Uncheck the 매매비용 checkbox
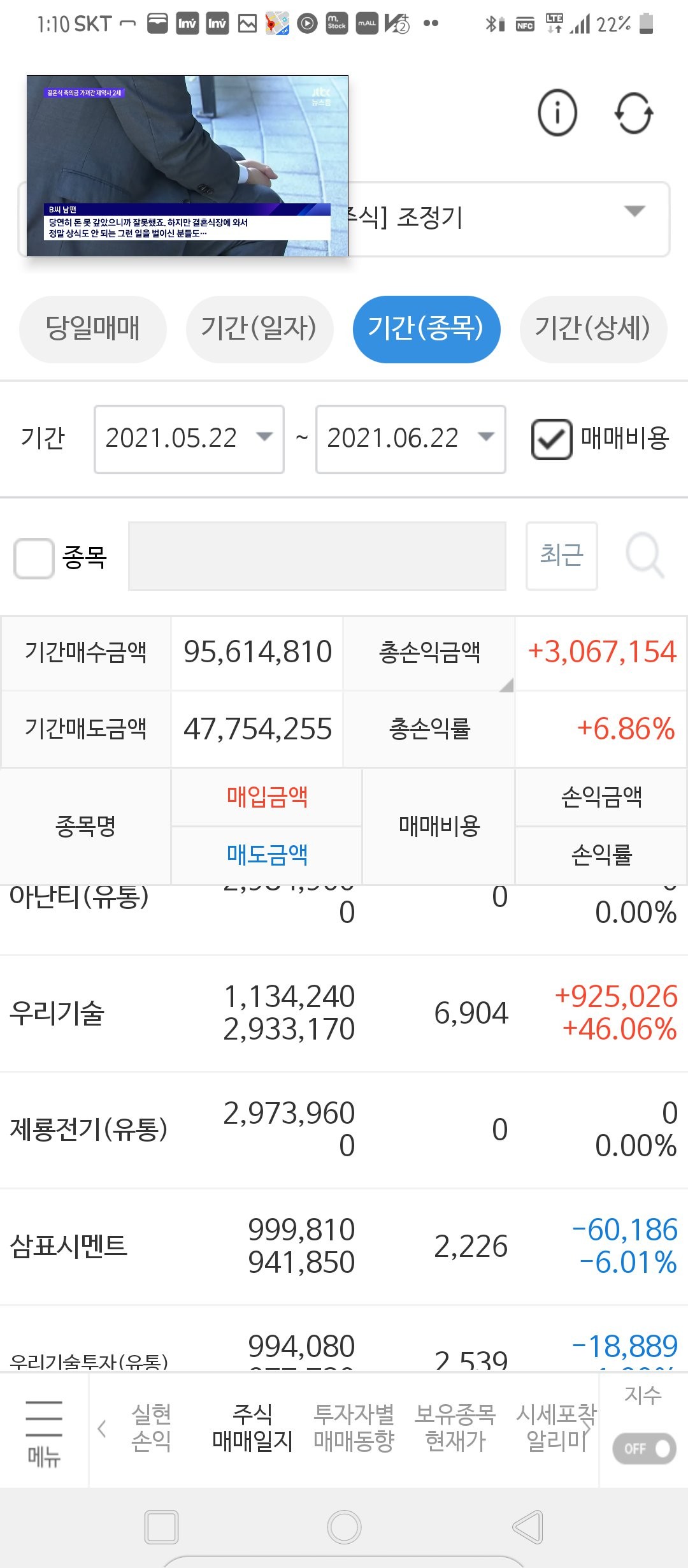This screenshot has width=688, height=1568. [552, 439]
